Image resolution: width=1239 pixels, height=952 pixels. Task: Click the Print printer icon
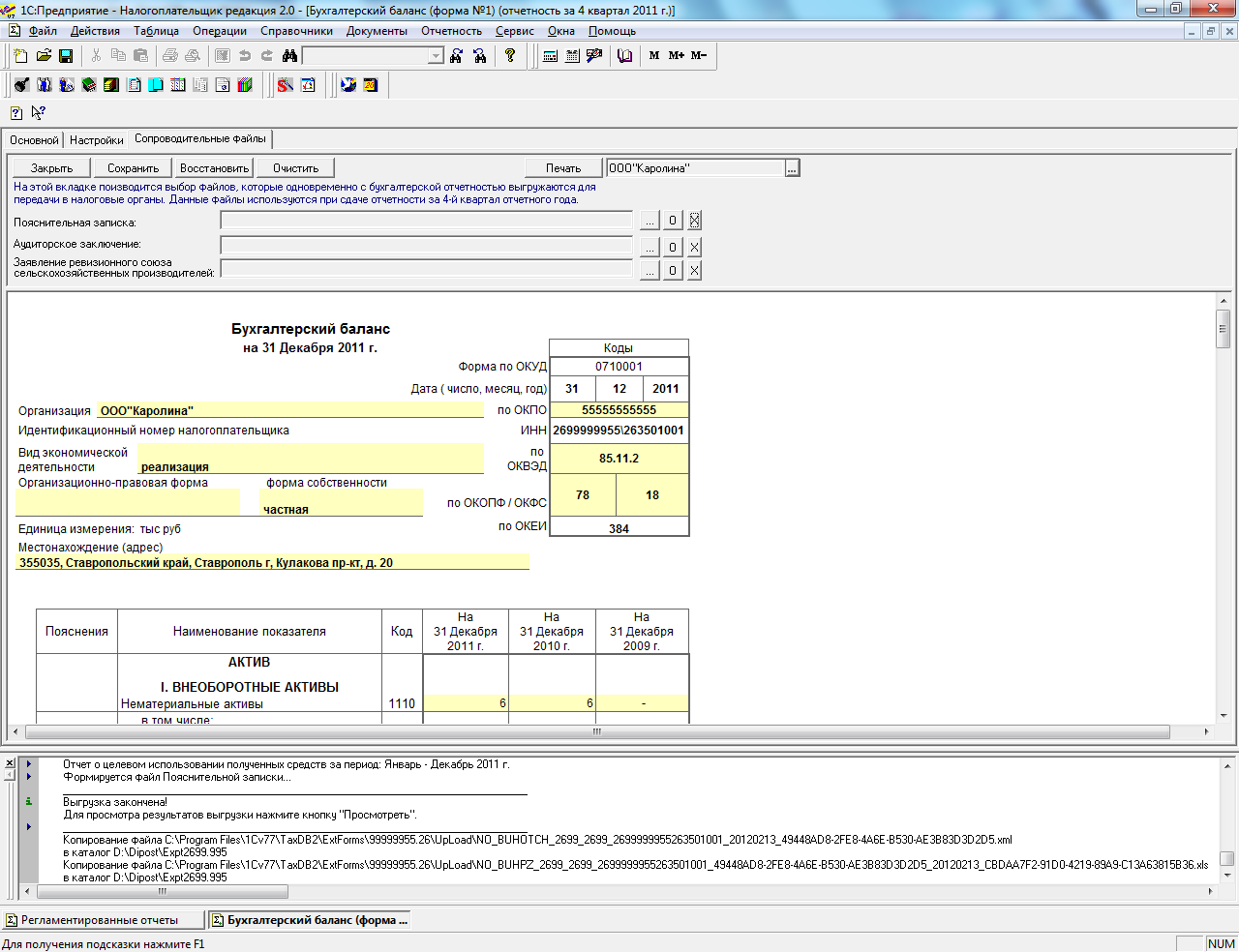point(170,56)
